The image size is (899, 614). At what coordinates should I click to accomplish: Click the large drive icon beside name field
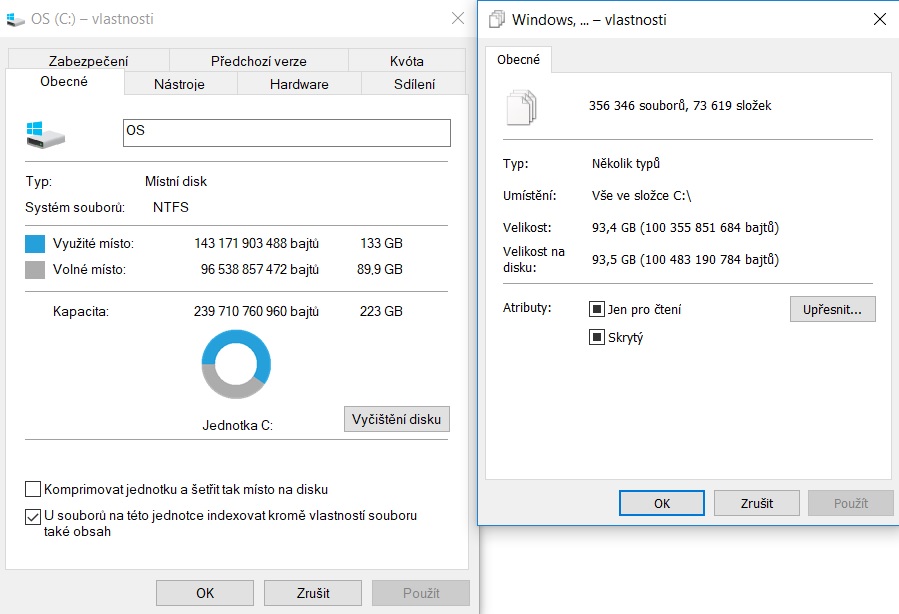click(46, 135)
